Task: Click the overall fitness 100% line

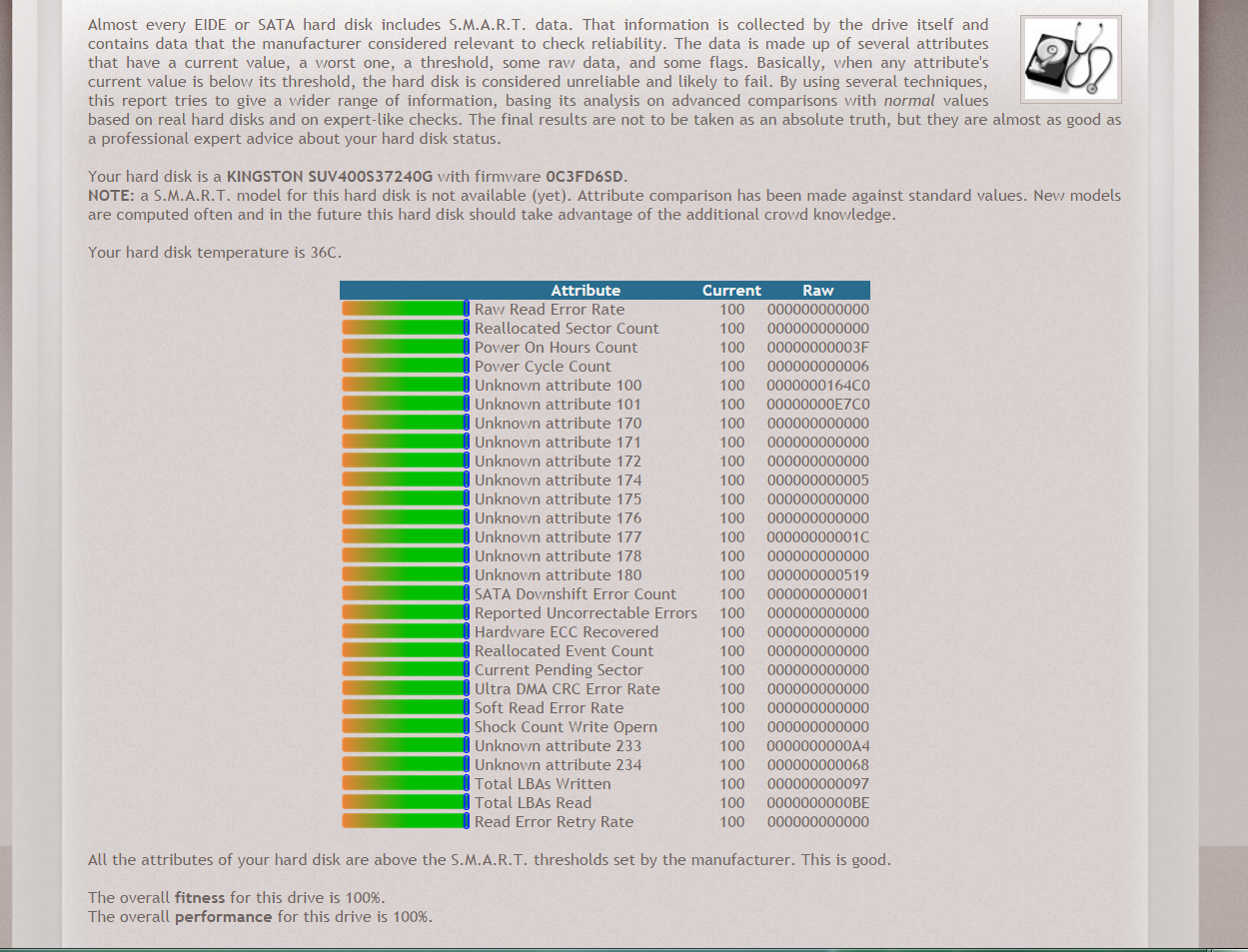Action: click(236, 898)
